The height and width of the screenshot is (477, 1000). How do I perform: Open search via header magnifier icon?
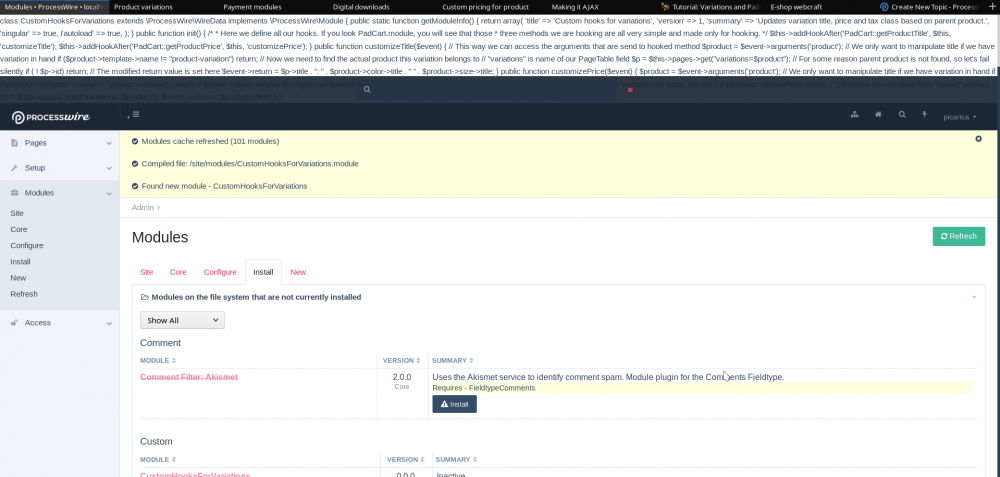coord(902,115)
